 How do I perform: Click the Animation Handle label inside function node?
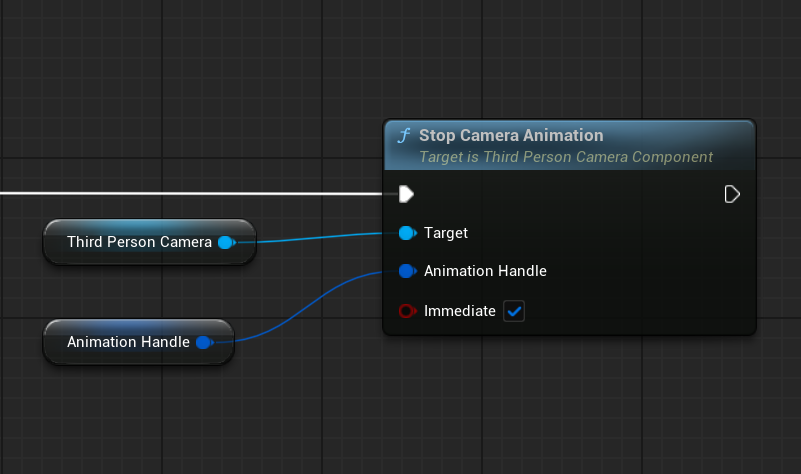[x=485, y=271]
